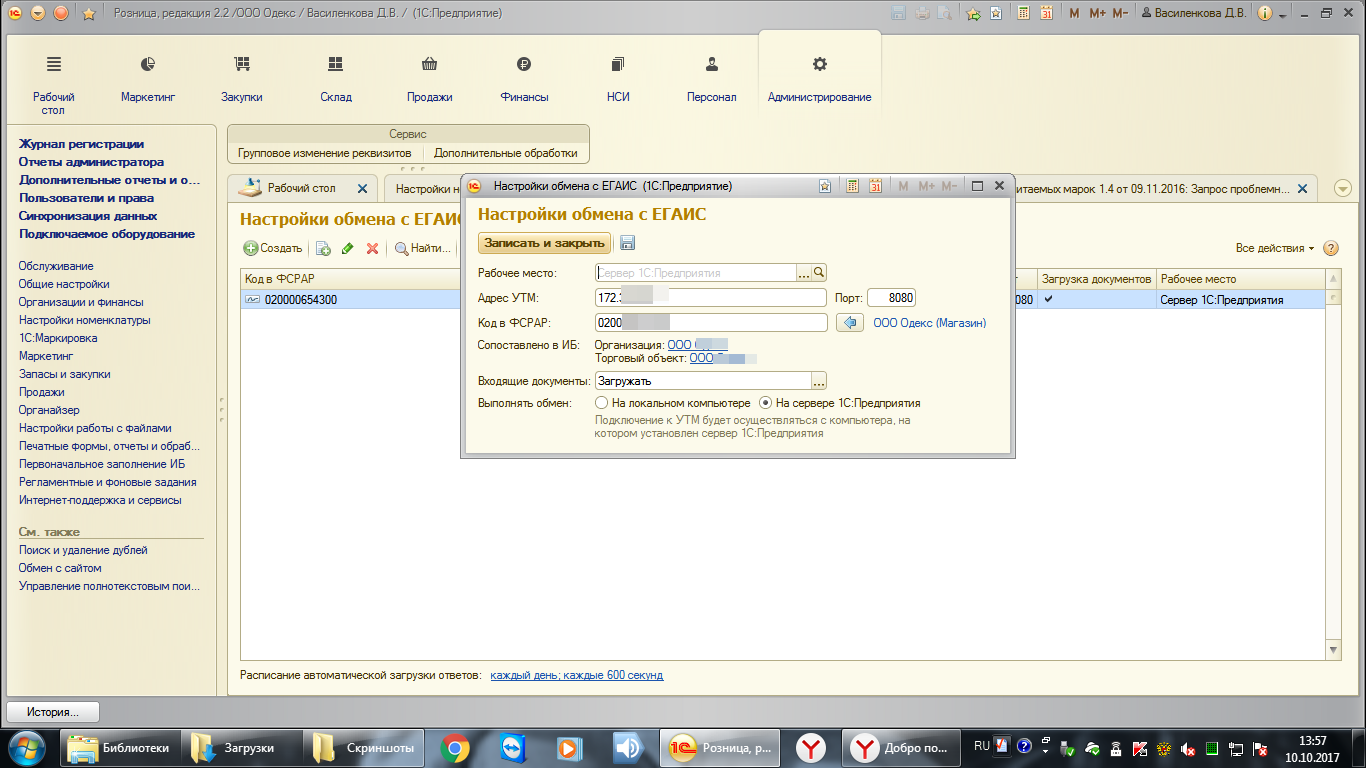The width and height of the screenshot is (1366, 768).
Task: Open Библиотеки from taskbar
Action: (x=123, y=748)
